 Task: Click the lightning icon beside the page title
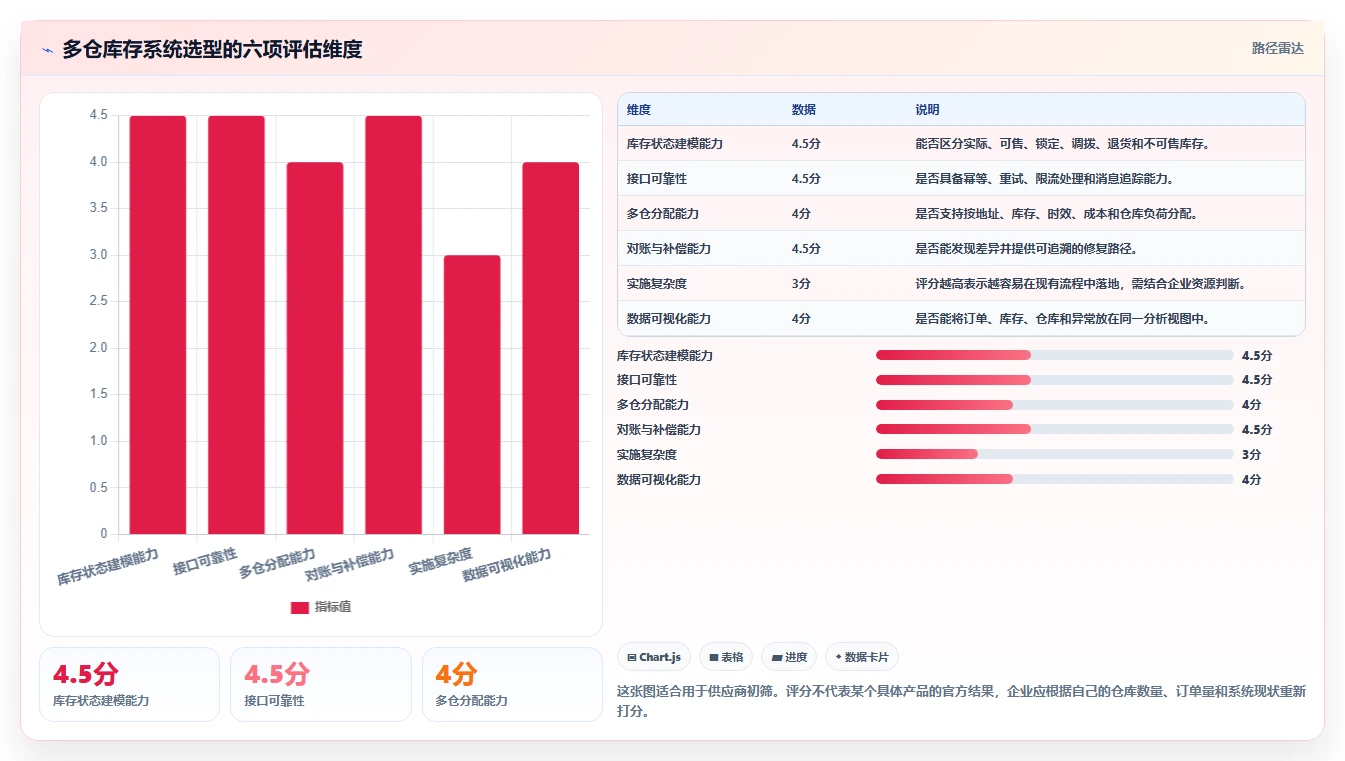[x=47, y=49]
